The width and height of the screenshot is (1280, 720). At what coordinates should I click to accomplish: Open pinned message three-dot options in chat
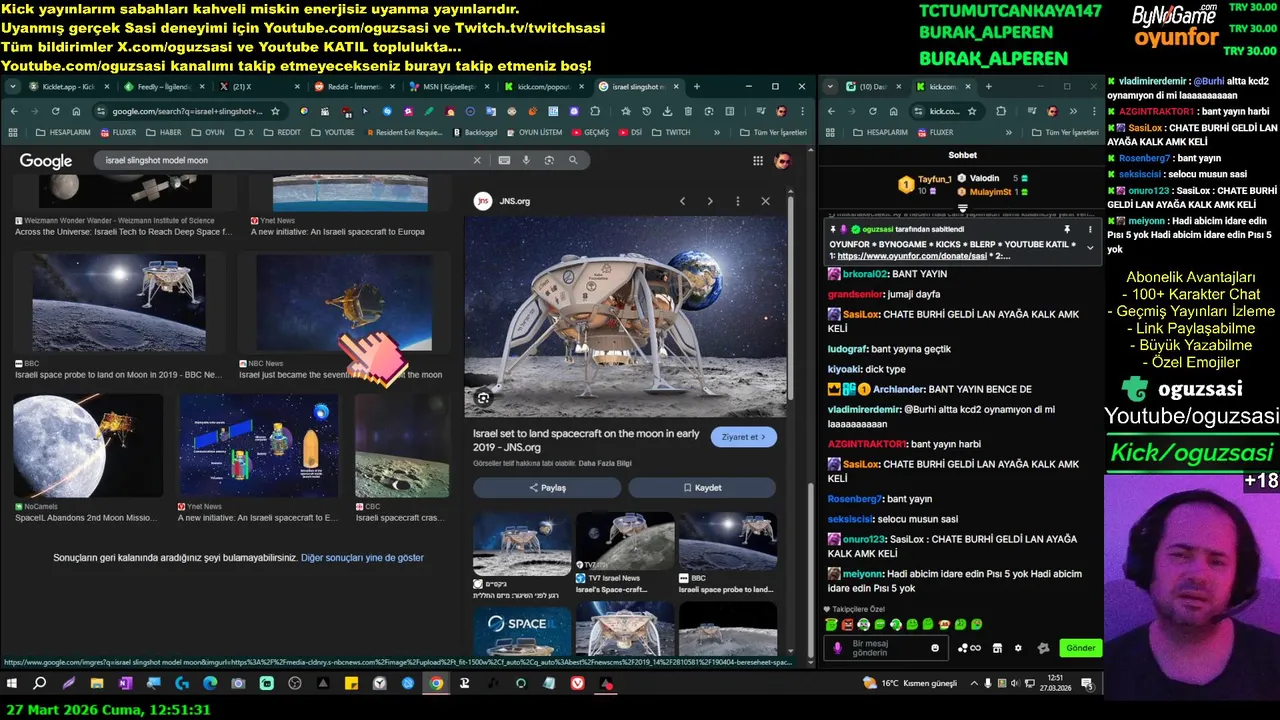[x=1090, y=229]
